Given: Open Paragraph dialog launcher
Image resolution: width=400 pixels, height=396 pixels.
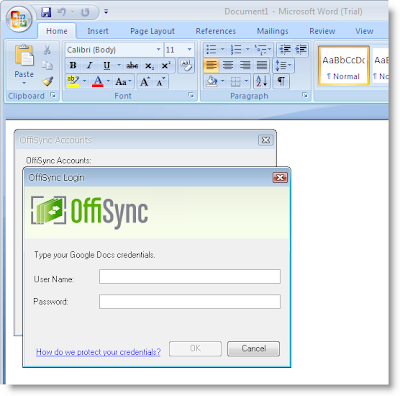Looking at the screenshot, I should pos(305,95).
